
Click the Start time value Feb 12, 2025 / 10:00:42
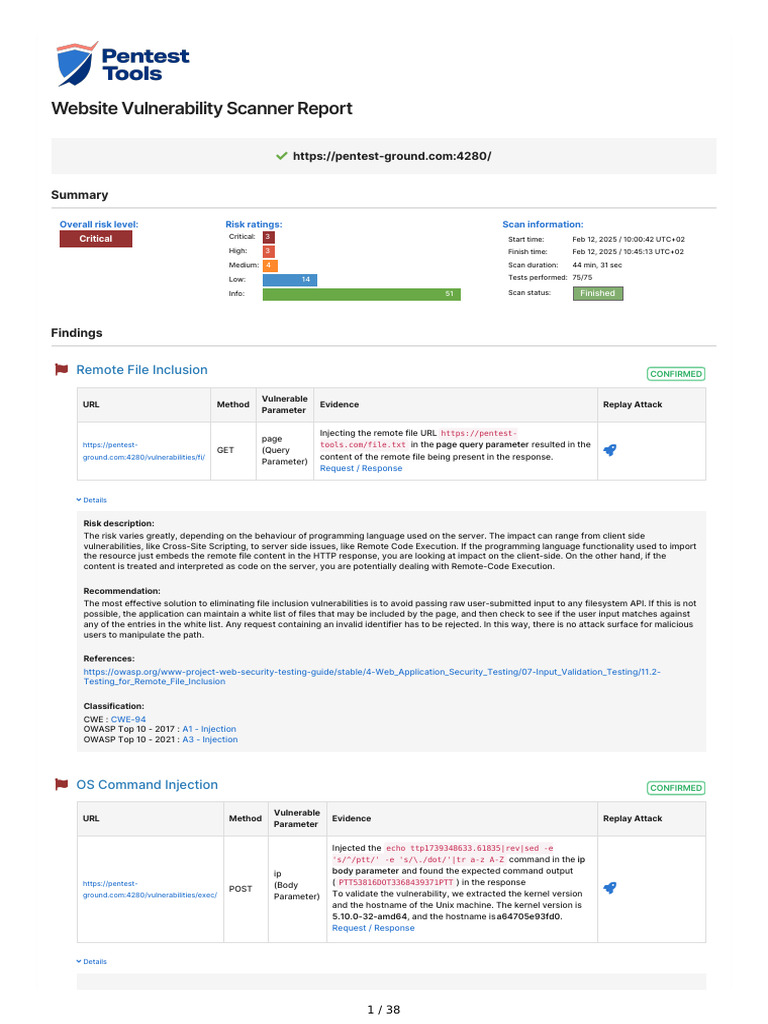click(628, 239)
